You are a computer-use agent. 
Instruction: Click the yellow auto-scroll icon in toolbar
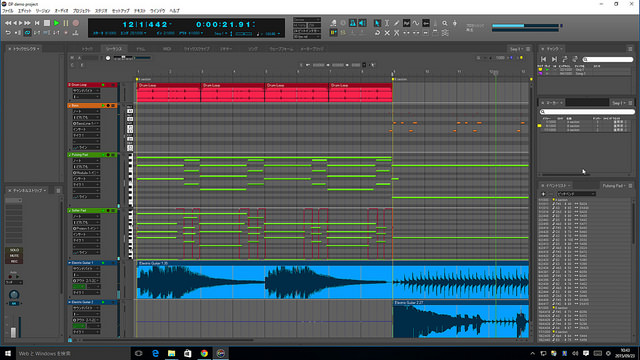(333, 33)
